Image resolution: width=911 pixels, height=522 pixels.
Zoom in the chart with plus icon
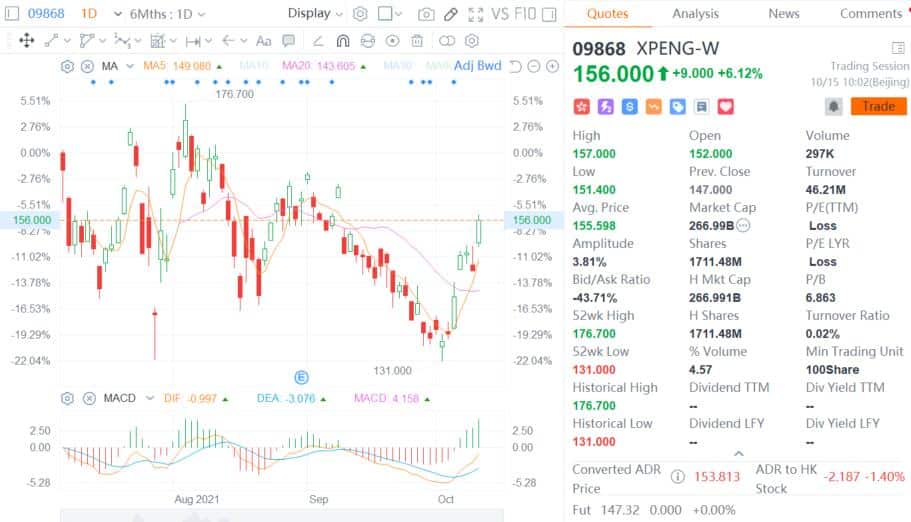[x=553, y=66]
